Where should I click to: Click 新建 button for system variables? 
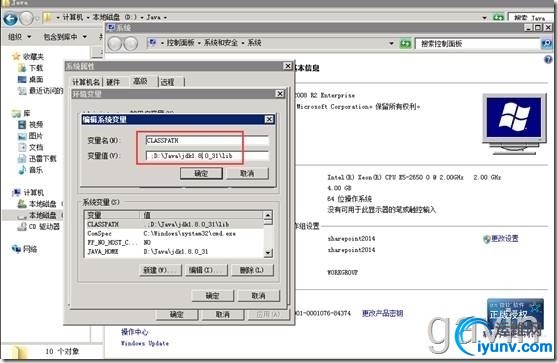coord(160,270)
